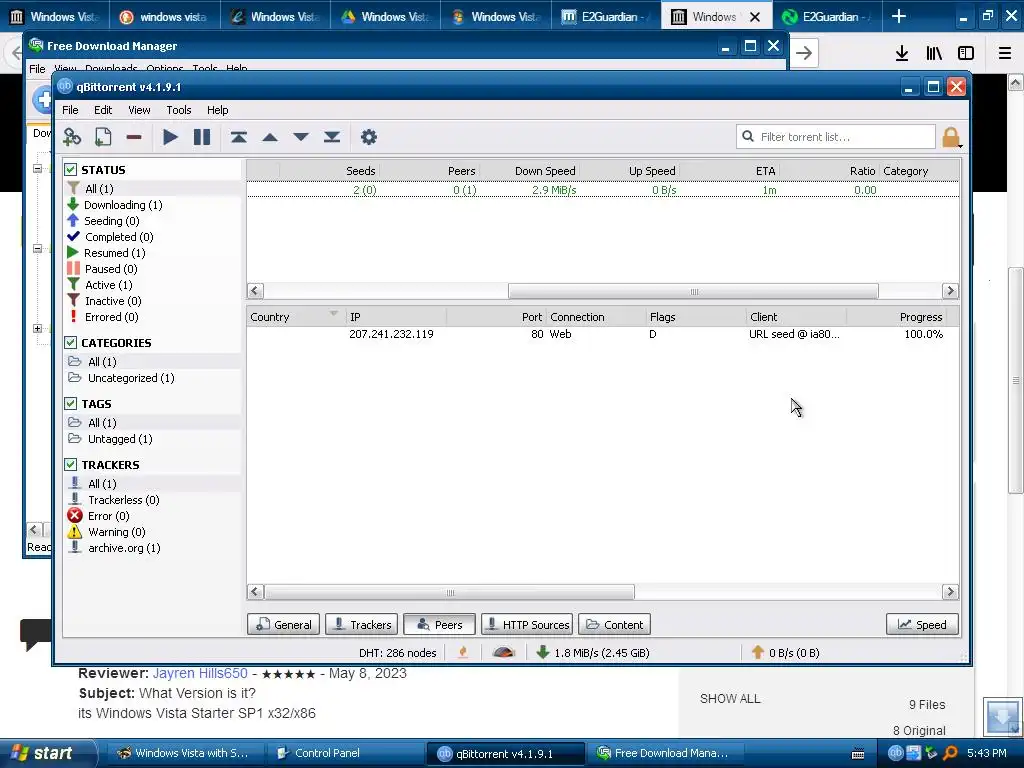Move torrent to top of queue
This screenshot has height=768, width=1024.
click(238, 137)
